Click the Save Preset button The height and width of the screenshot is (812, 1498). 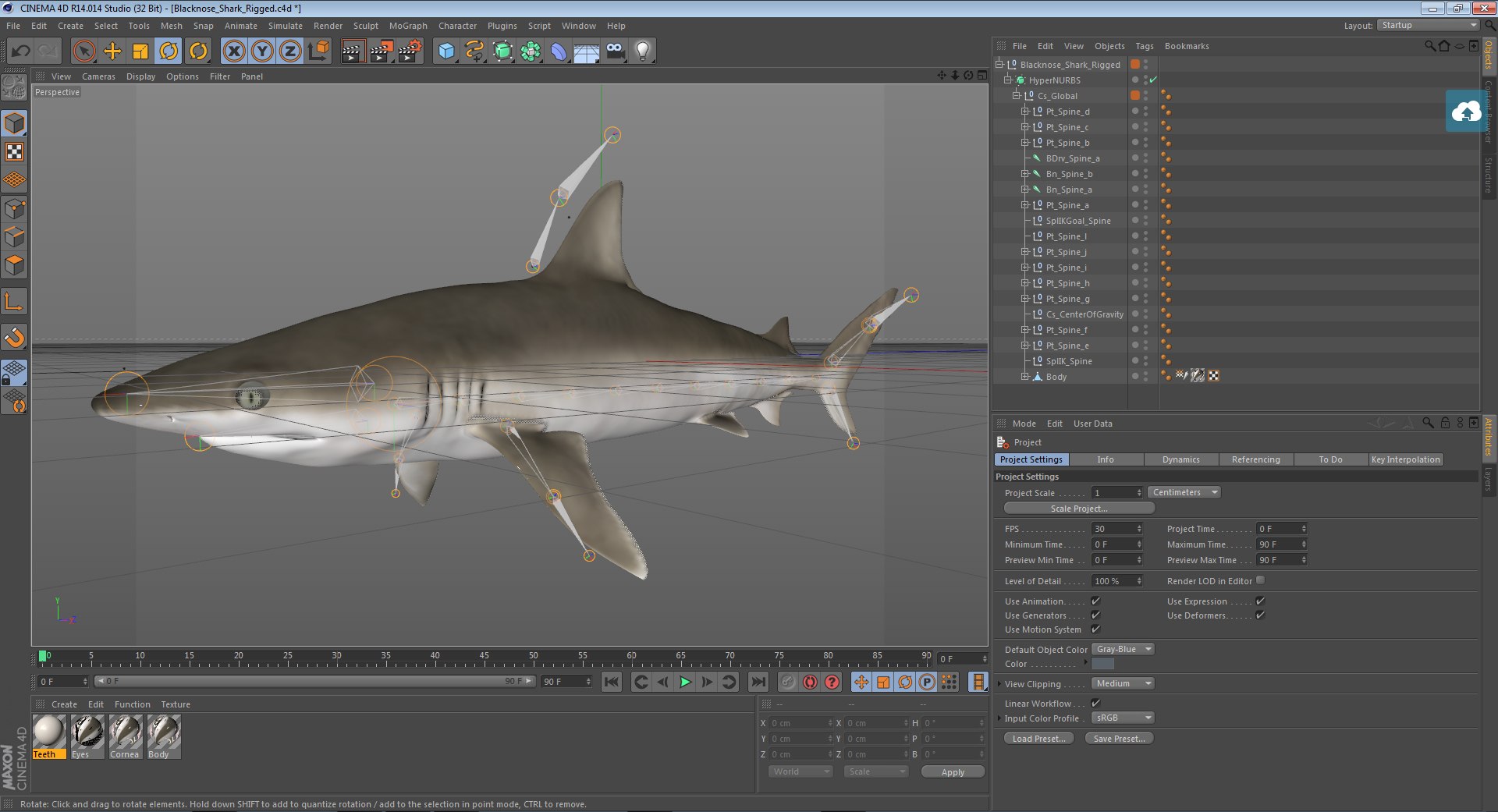(1119, 739)
